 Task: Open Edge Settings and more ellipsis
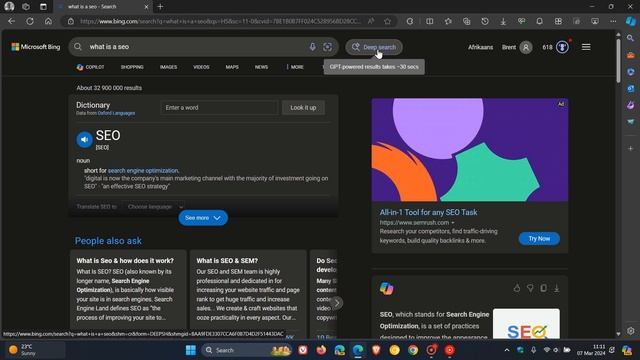613,21
